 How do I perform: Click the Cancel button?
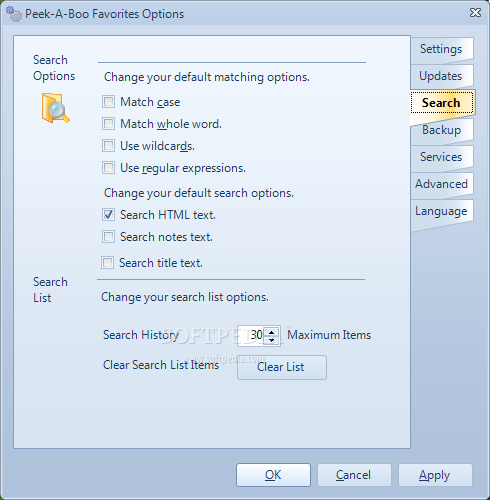point(354,475)
